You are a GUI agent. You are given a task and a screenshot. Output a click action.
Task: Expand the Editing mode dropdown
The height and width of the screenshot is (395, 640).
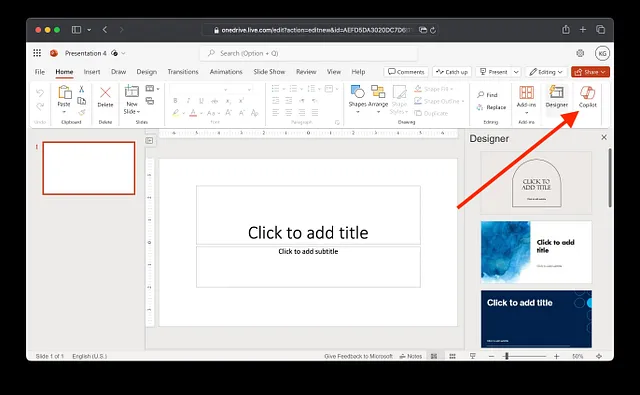coord(547,72)
